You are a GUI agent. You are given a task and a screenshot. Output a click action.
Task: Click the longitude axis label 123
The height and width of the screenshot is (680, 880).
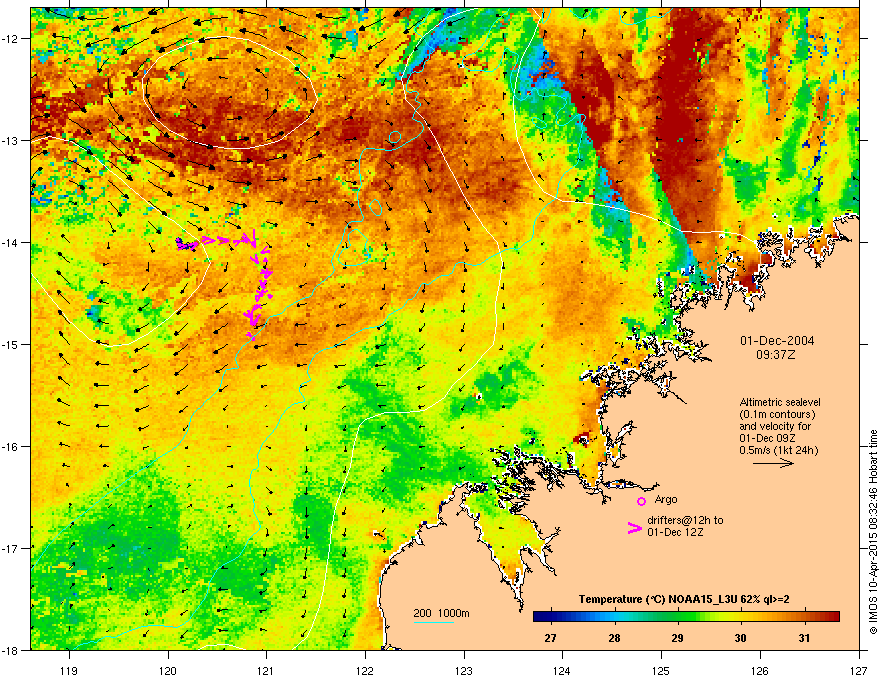(464, 670)
